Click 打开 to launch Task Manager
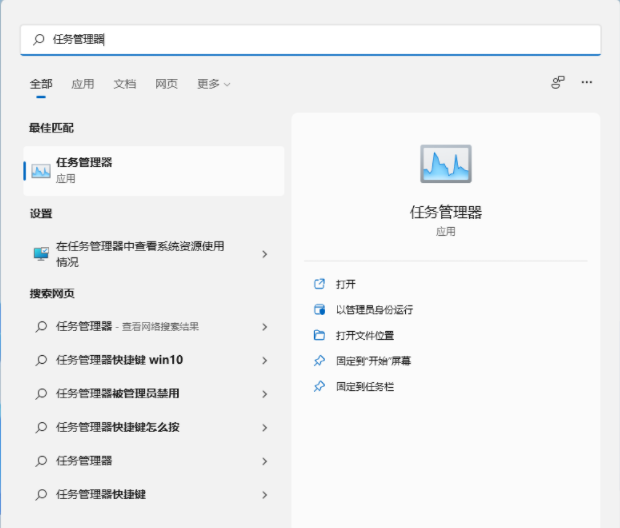Image resolution: width=620 pixels, height=528 pixels. 346,284
